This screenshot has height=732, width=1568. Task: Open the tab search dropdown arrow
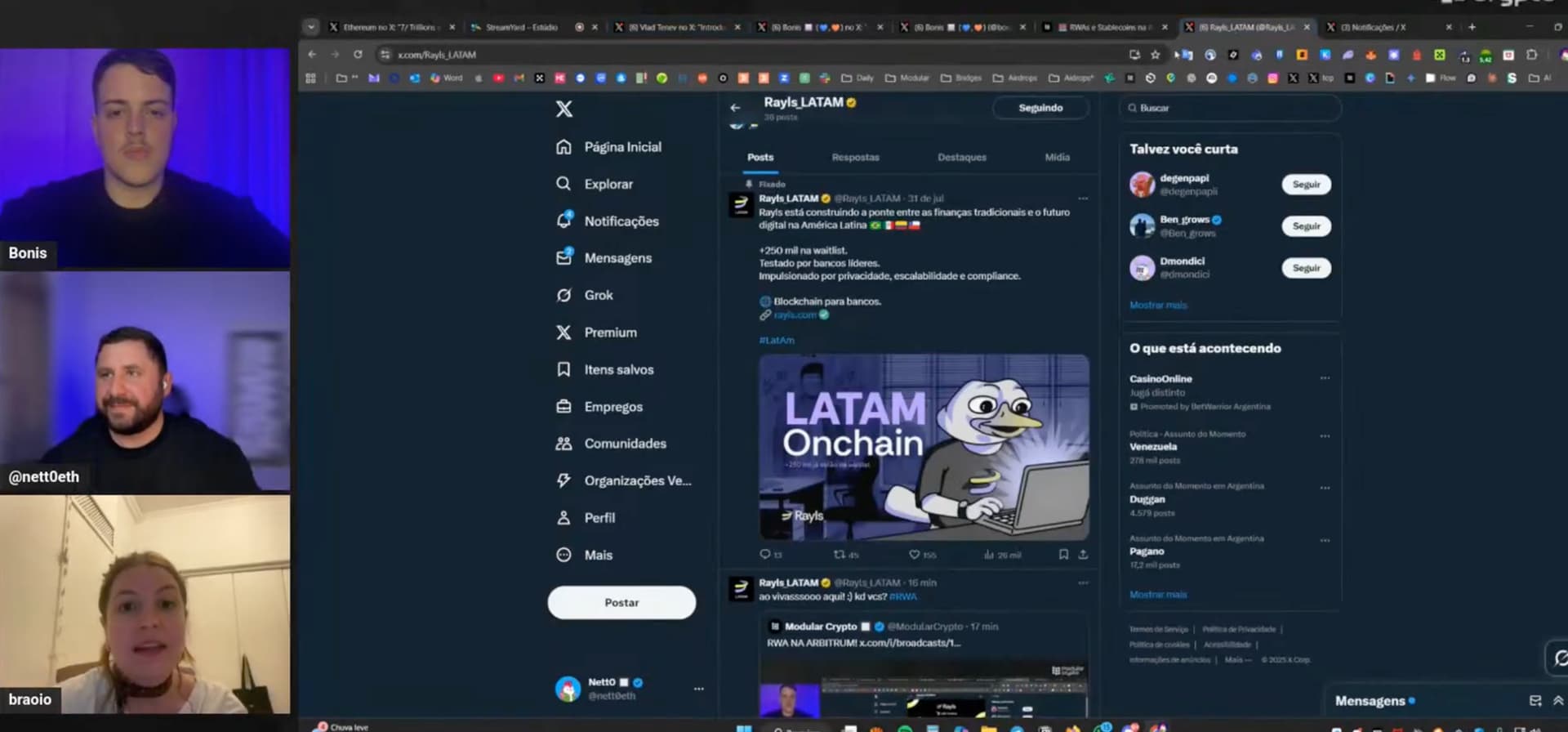310,27
